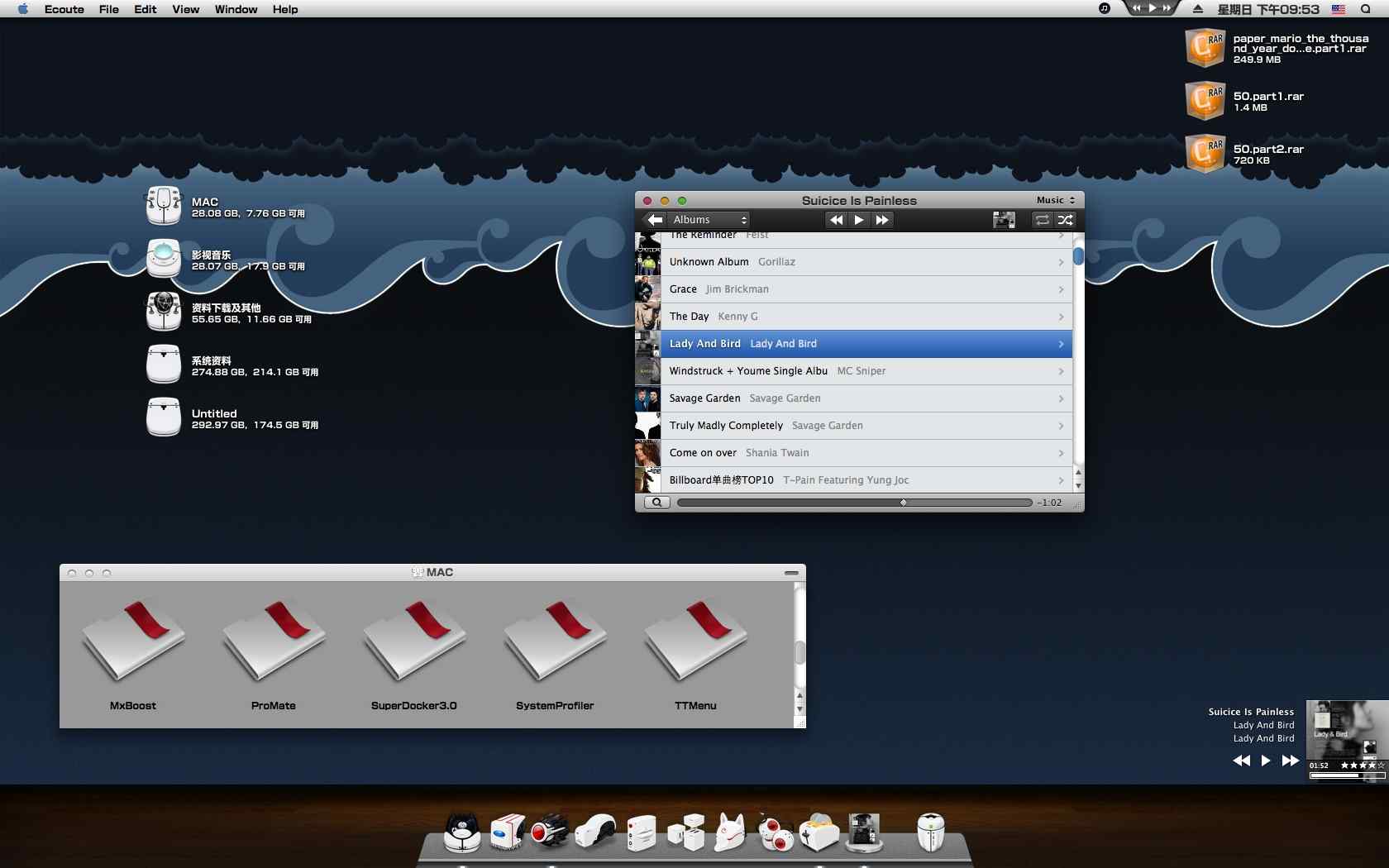Go to next track in desktop widget
Image resolution: width=1389 pixels, height=868 pixels.
pos(1290,761)
